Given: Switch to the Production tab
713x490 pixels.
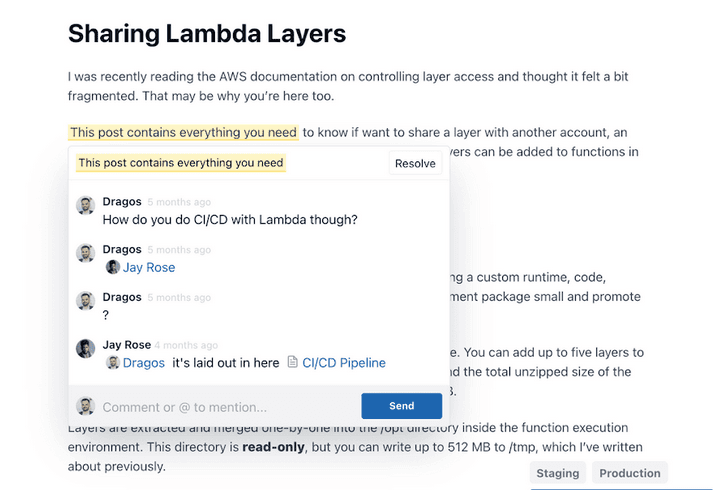Looking at the screenshot, I should tap(630, 473).
